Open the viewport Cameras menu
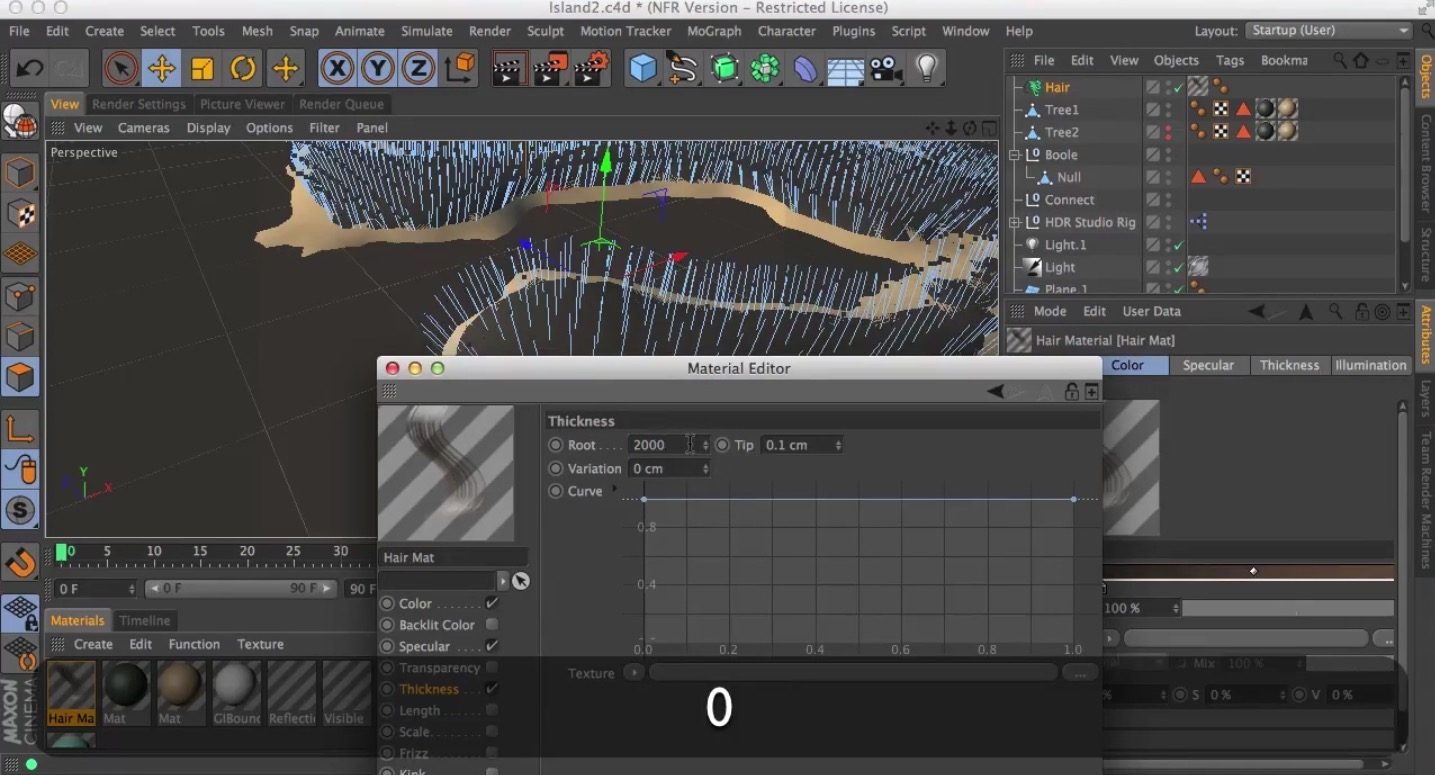 tap(143, 128)
